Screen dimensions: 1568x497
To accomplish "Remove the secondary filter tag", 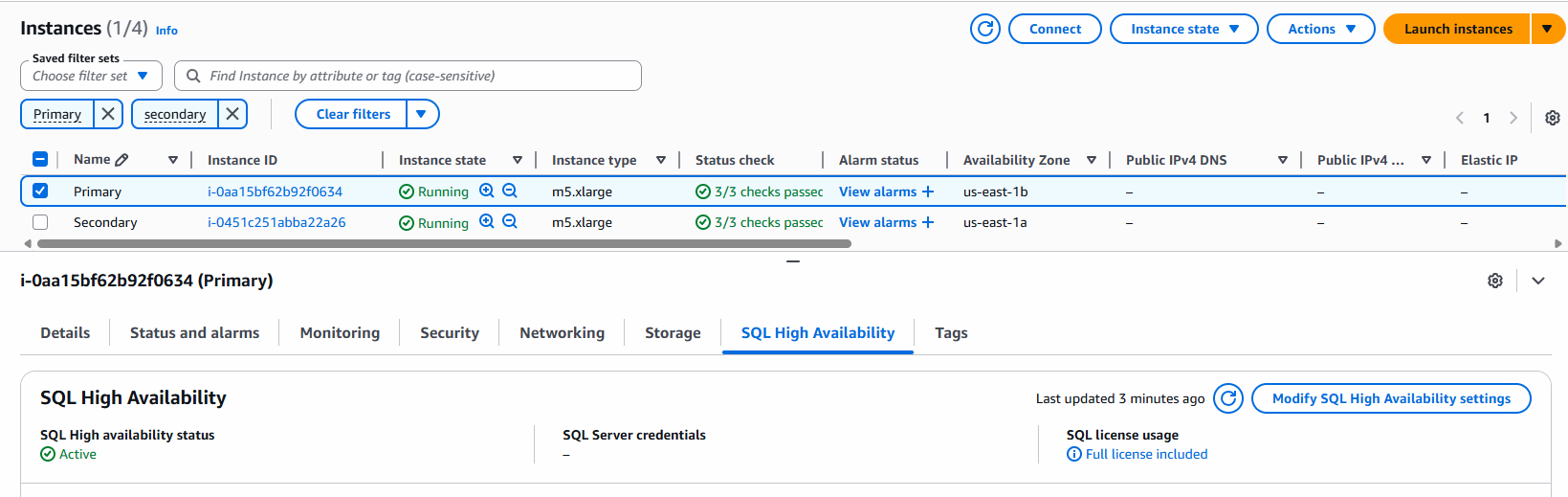I will click(x=232, y=114).
